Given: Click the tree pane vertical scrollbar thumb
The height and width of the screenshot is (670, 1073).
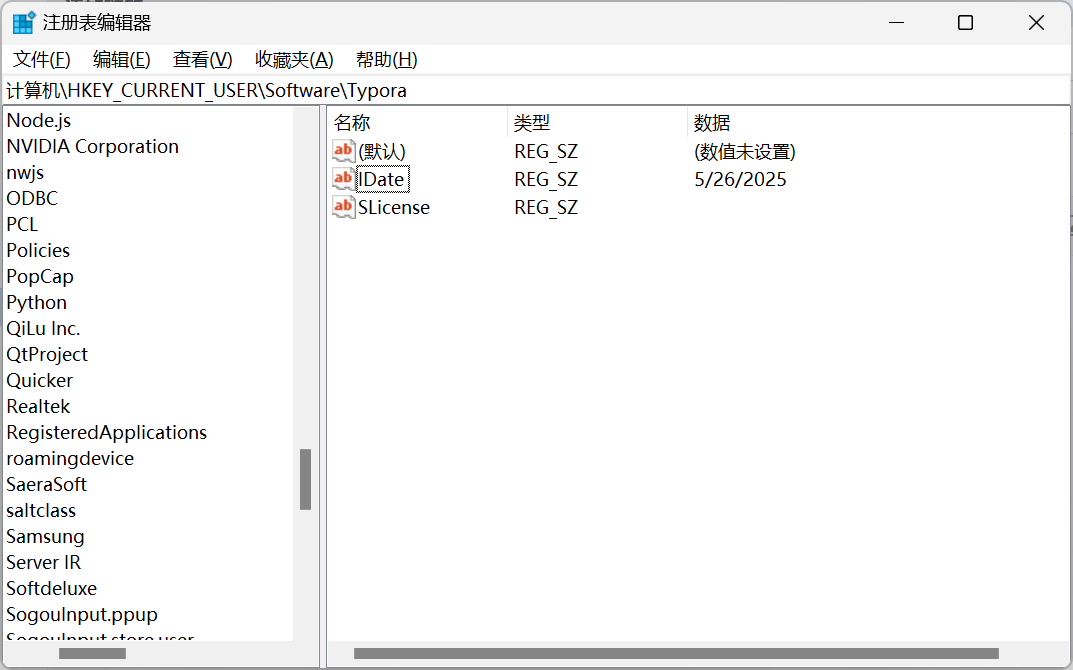Looking at the screenshot, I should click(x=305, y=479).
